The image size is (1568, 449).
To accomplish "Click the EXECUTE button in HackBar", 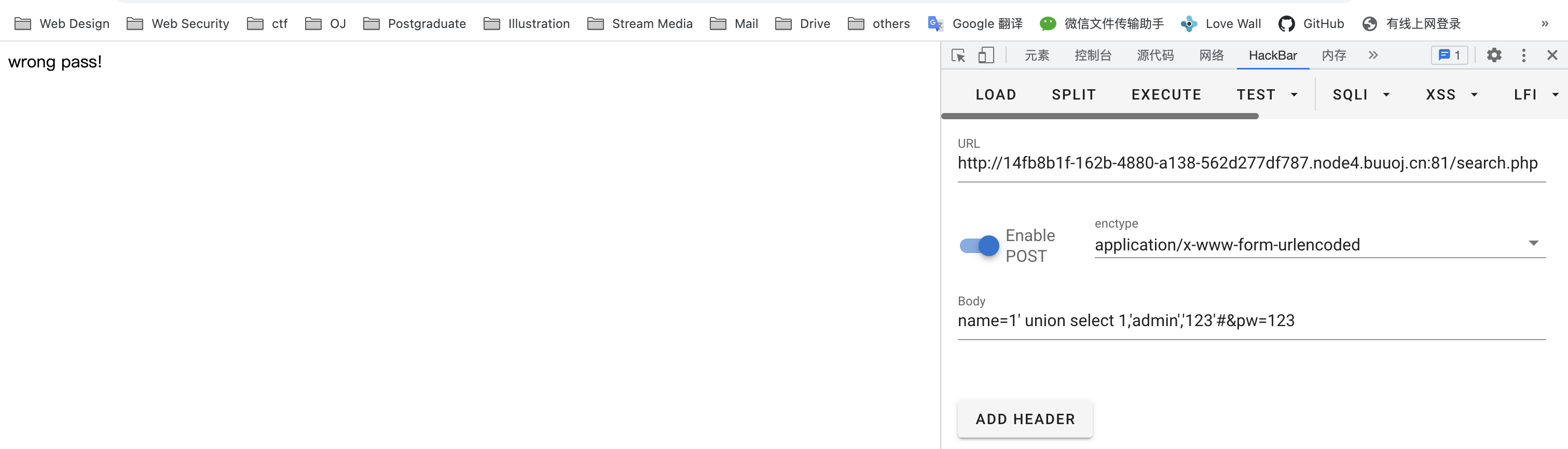I will coord(1166,95).
